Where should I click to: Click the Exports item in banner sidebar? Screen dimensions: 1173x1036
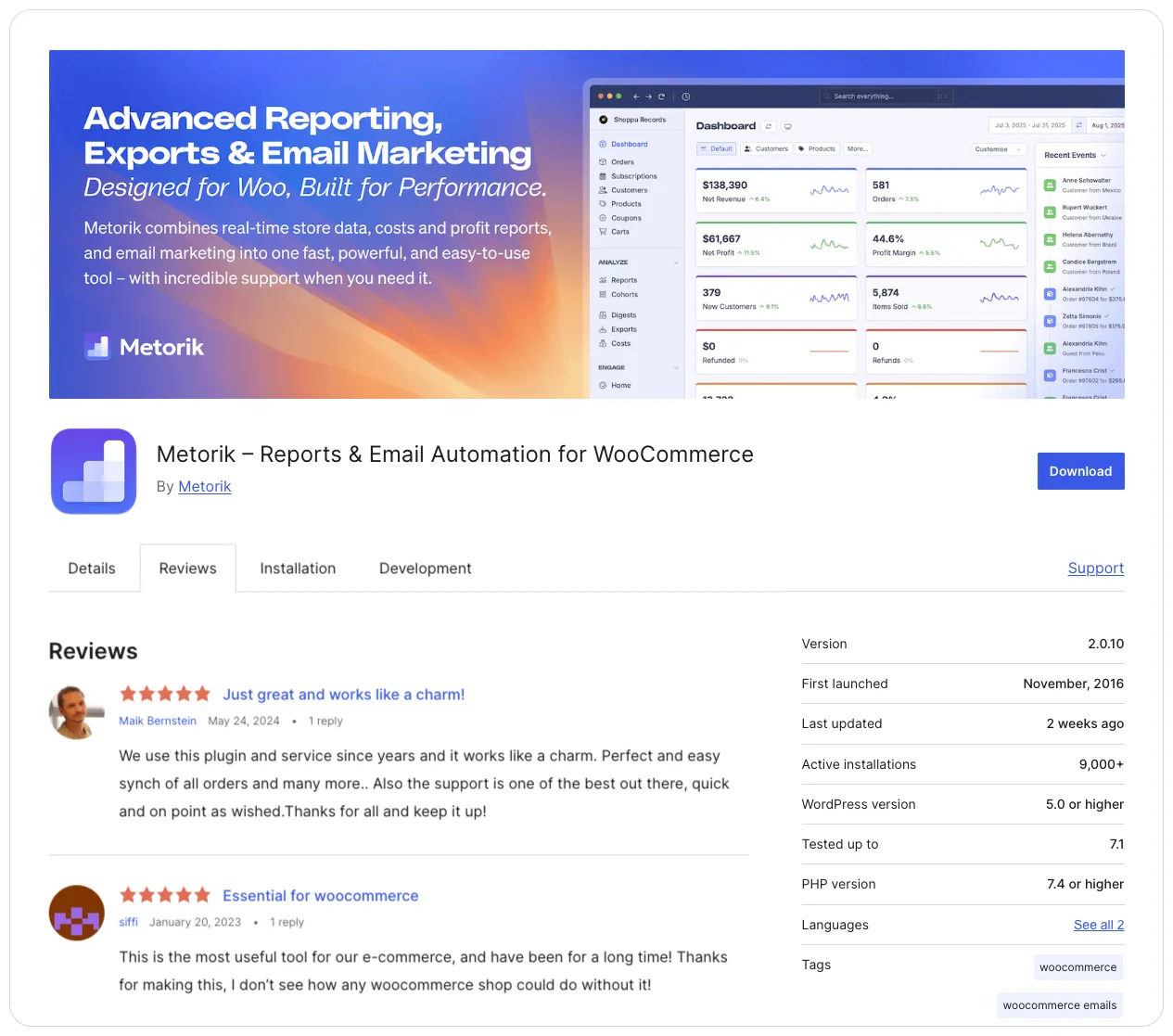click(x=618, y=329)
